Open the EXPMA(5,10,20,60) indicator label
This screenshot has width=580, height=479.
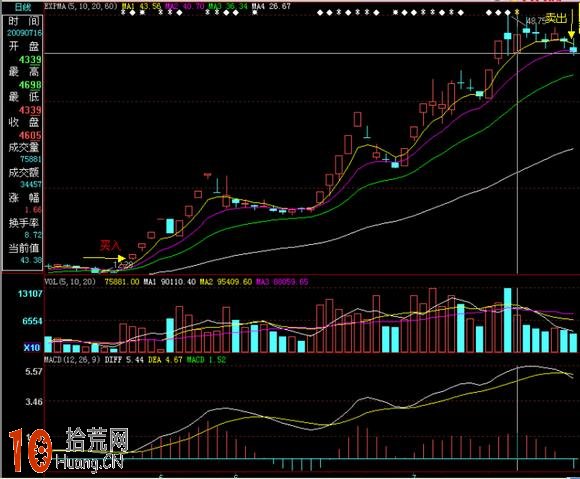pos(81,6)
